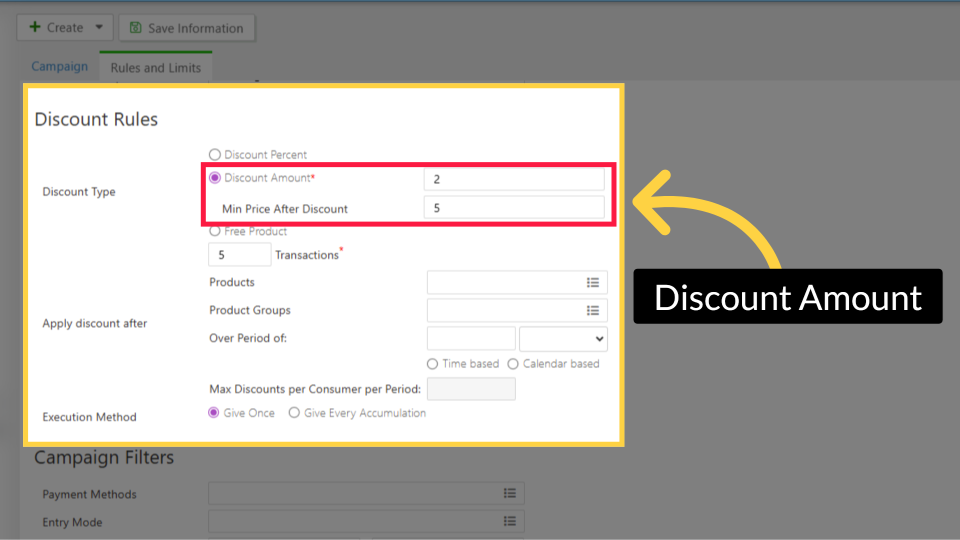
Task: Switch to the Campaign tab
Action: (x=59, y=66)
